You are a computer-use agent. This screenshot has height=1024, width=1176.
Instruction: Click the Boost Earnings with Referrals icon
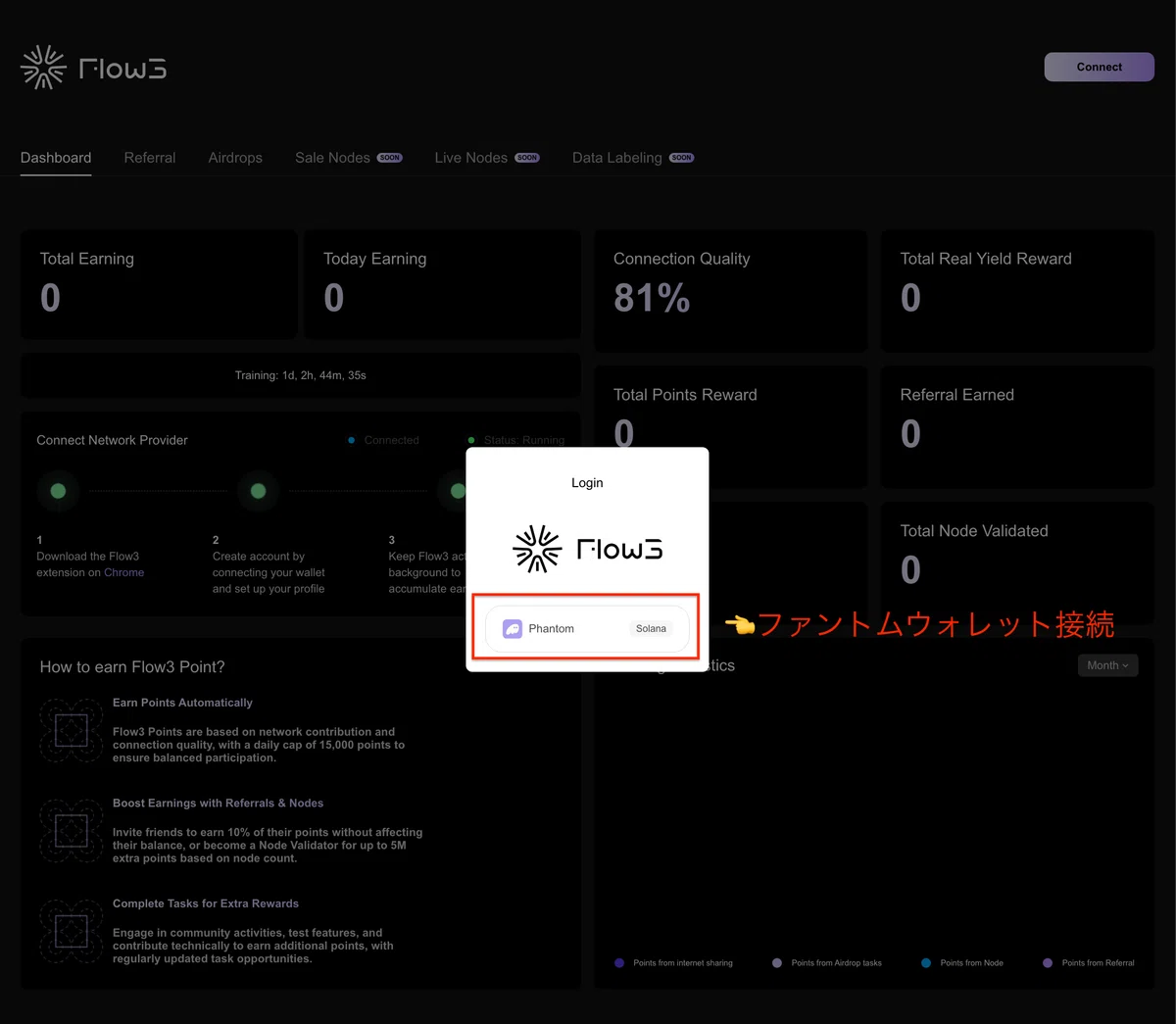tap(72, 831)
